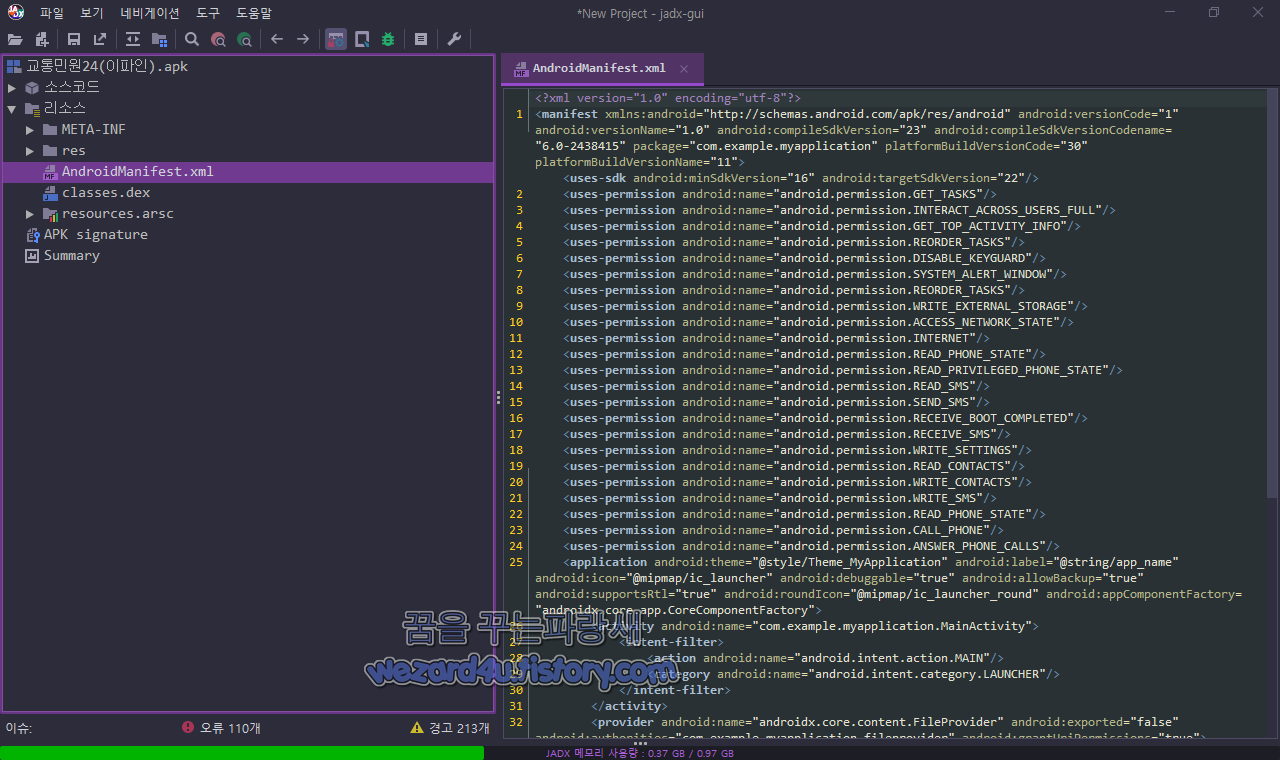The image size is (1280, 760).
Task: Click the Open file folder icon
Action: click(x=15, y=39)
